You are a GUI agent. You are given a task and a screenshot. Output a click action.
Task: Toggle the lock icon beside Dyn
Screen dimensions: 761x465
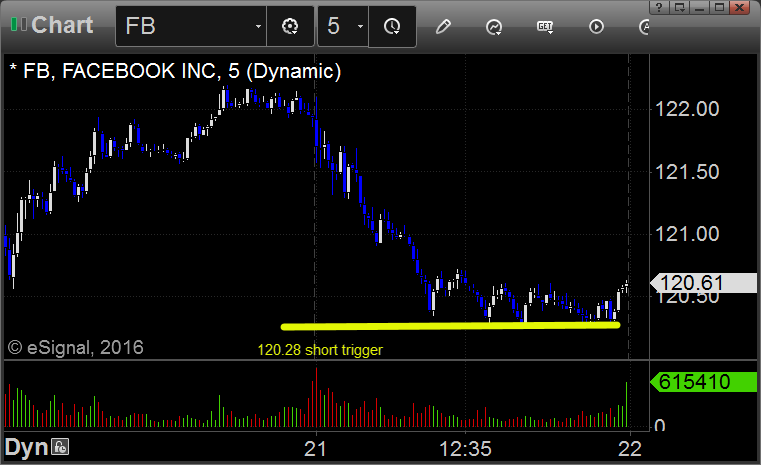point(61,447)
